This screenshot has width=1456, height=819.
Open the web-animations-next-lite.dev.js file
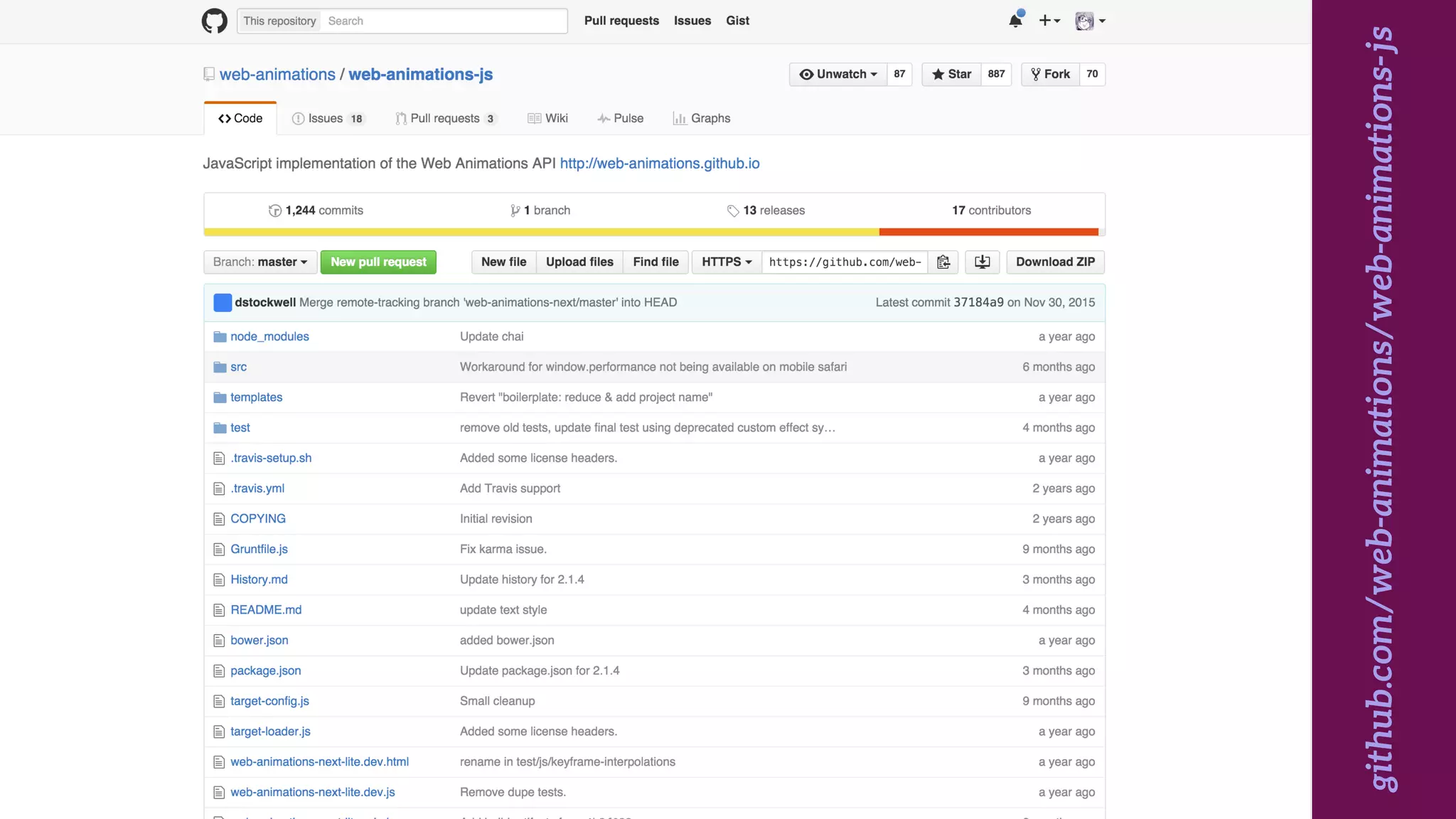coord(313,793)
